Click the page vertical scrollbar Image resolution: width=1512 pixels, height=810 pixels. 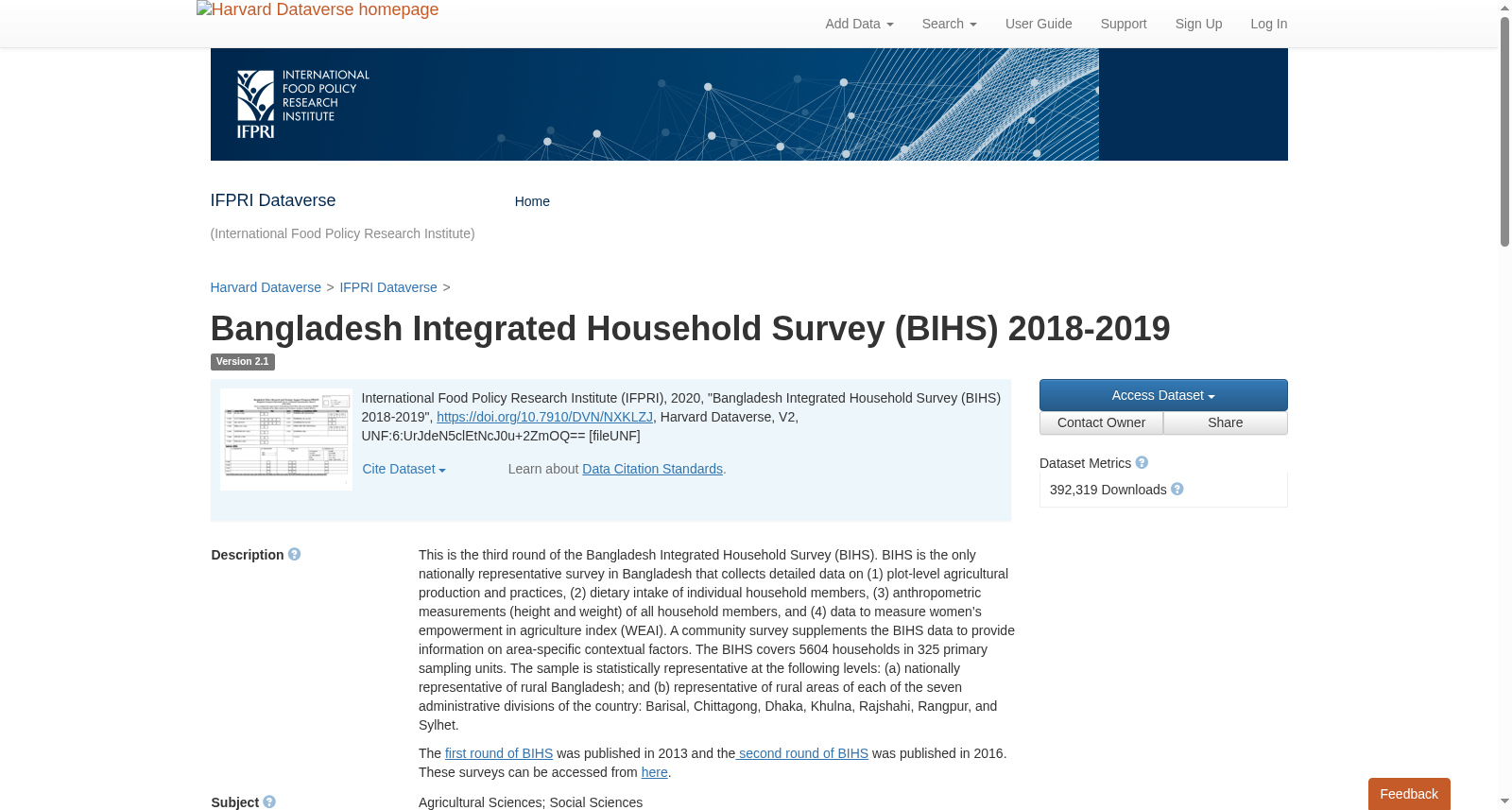tap(1504, 132)
